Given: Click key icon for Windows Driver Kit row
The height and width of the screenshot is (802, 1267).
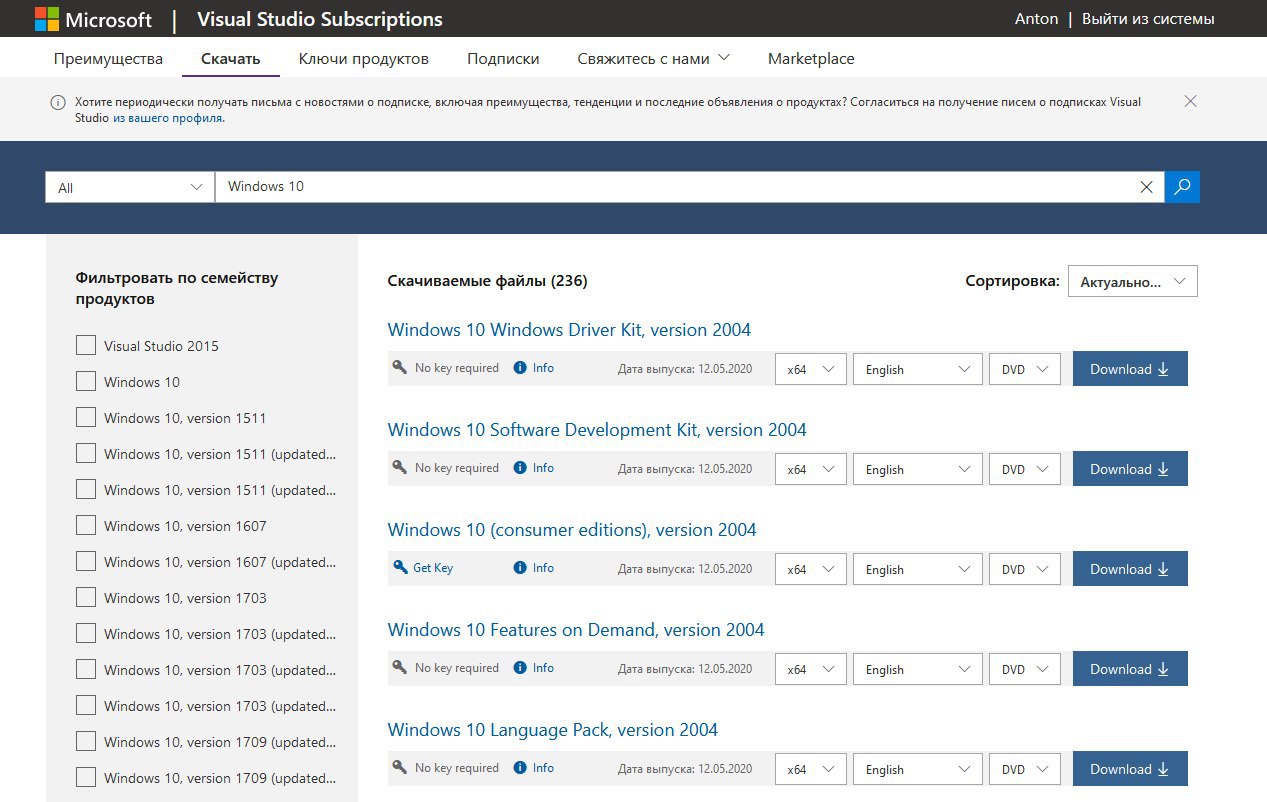Looking at the screenshot, I should (400, 368).
